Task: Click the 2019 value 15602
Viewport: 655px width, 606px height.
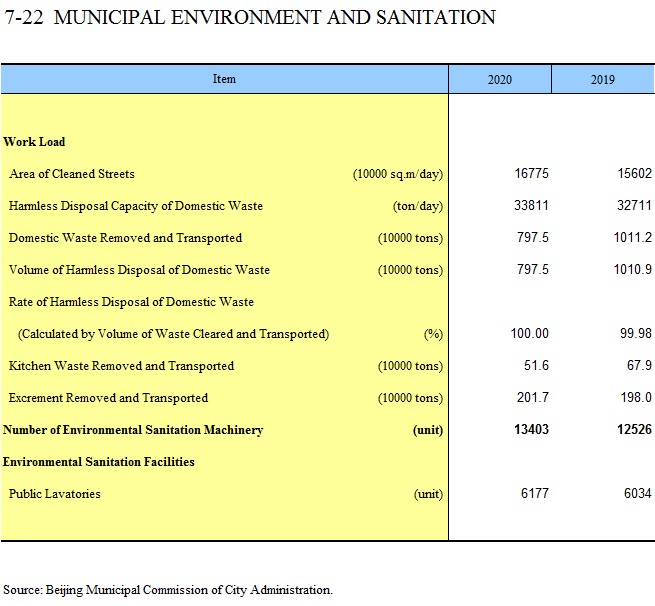Action: point(634,174)
